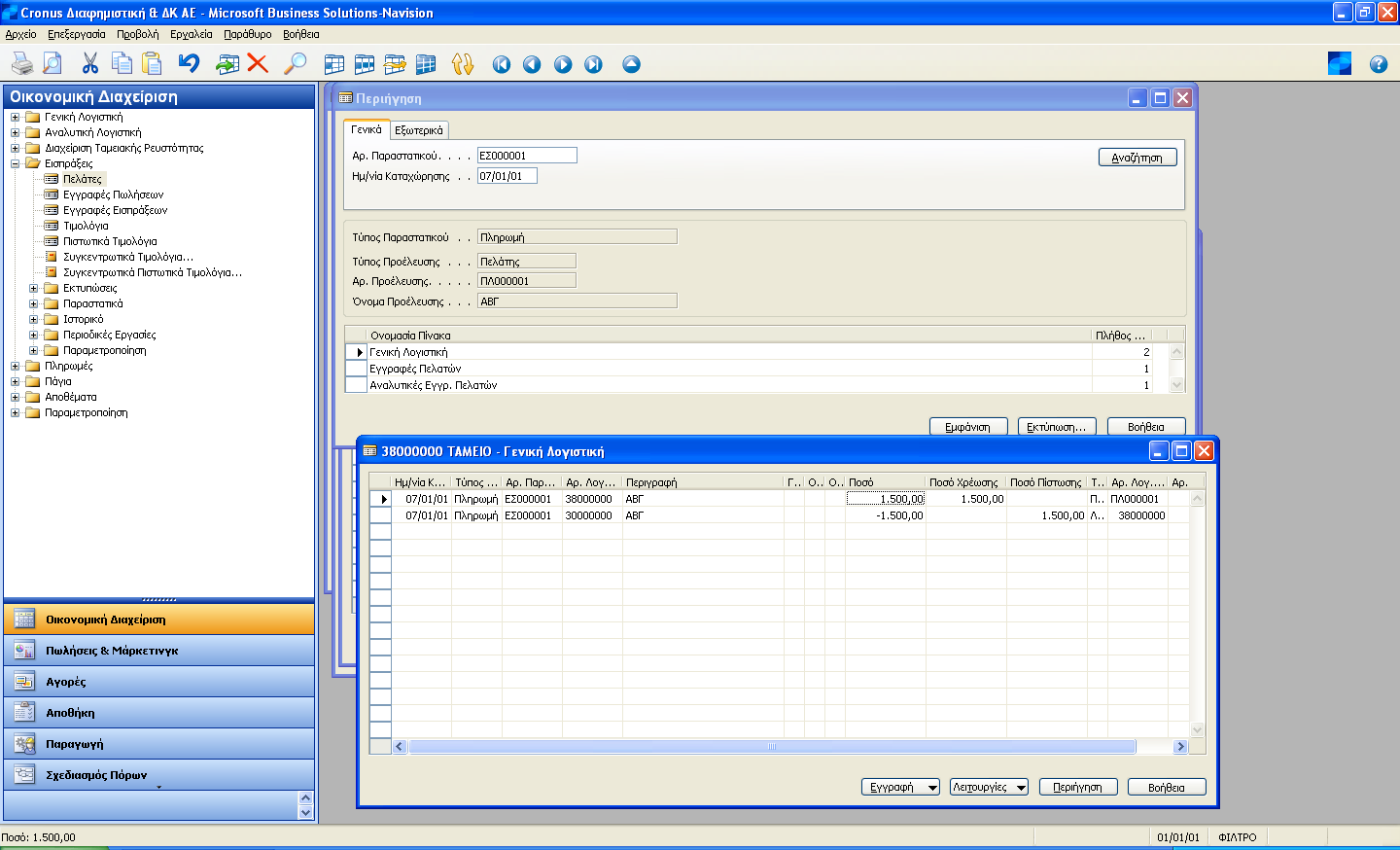Click the red Delete X icon
1400x850 pixels.
(258, 64)
